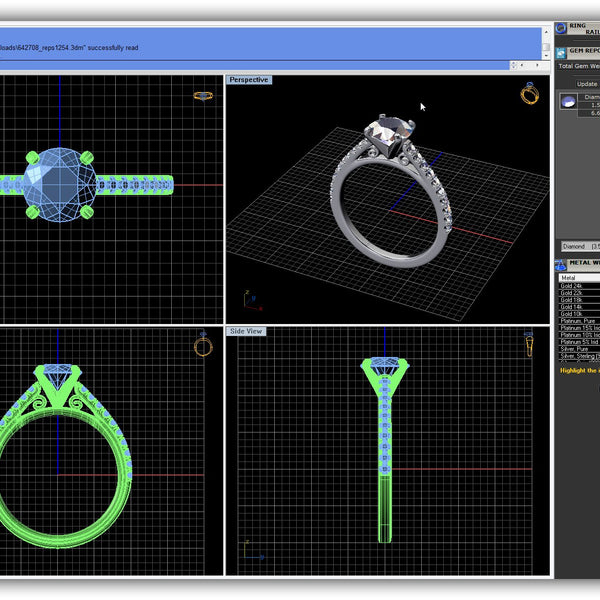Click the side-view ring icon in Side View viewport

pyautogui.click(x=529, y=346)
